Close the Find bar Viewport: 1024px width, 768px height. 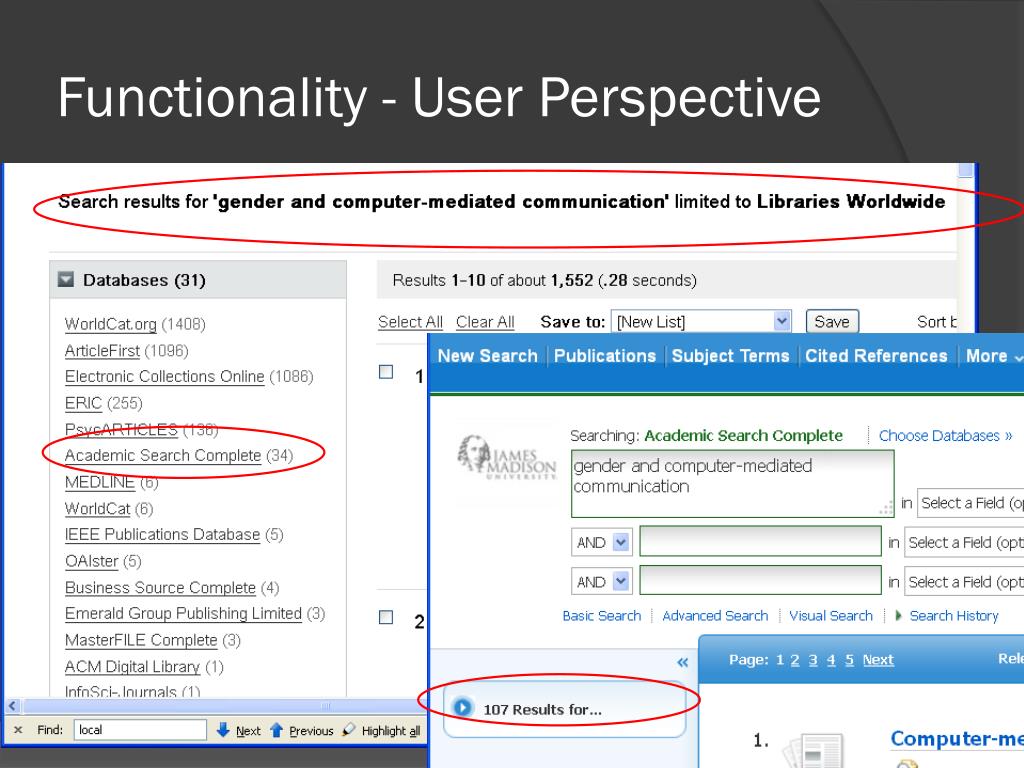(x=18, y=730)
